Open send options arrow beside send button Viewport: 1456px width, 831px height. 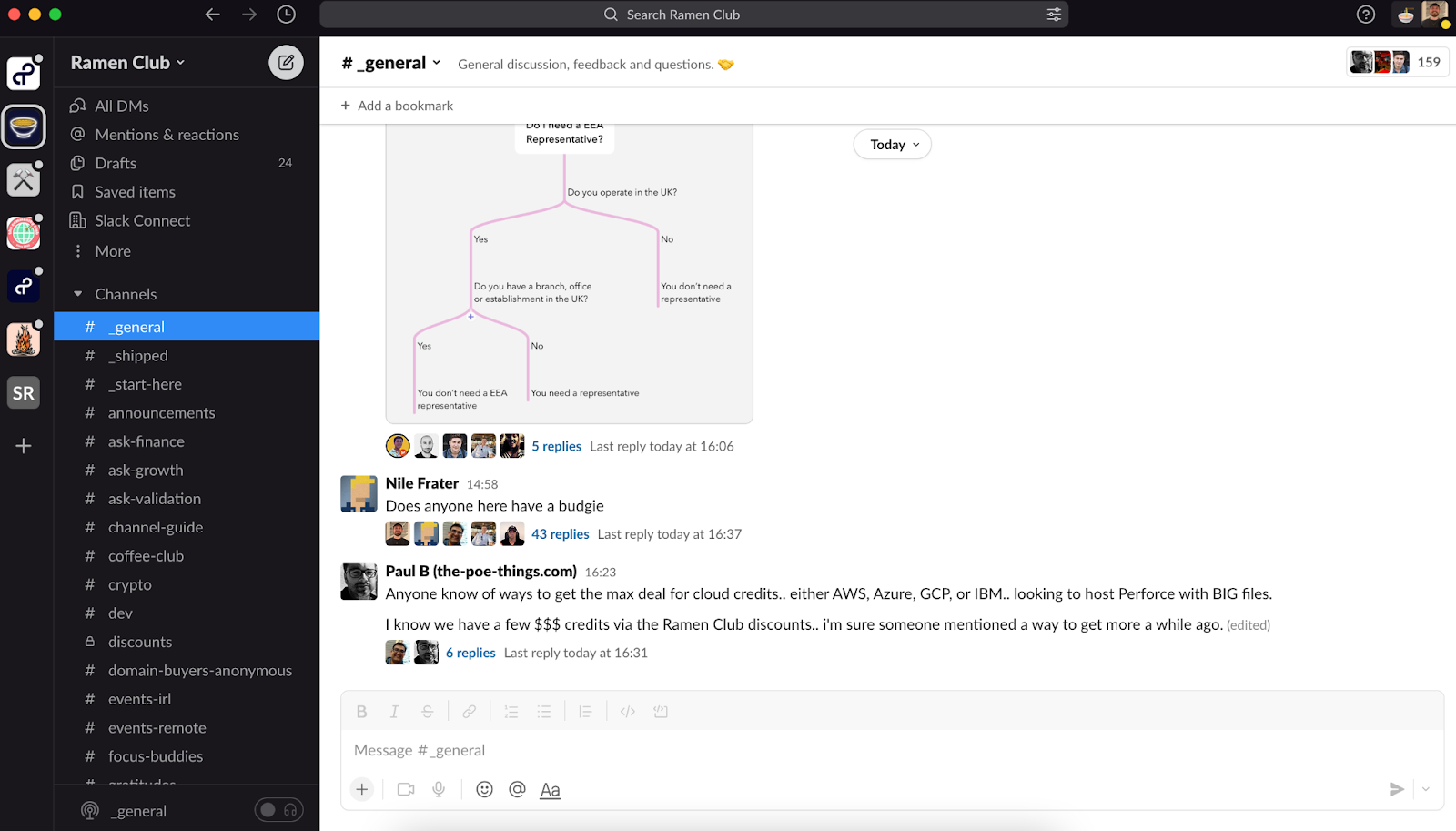tap(1426, 789)
